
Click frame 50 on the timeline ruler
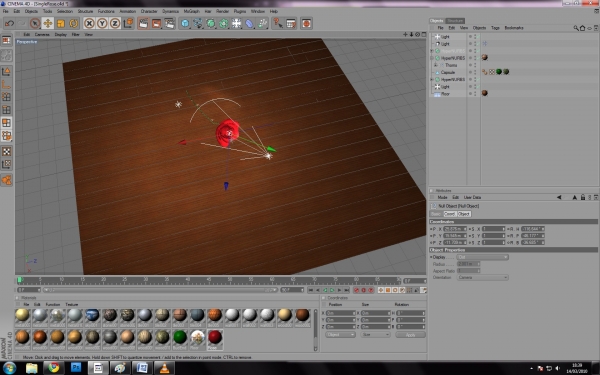(230, 280)
